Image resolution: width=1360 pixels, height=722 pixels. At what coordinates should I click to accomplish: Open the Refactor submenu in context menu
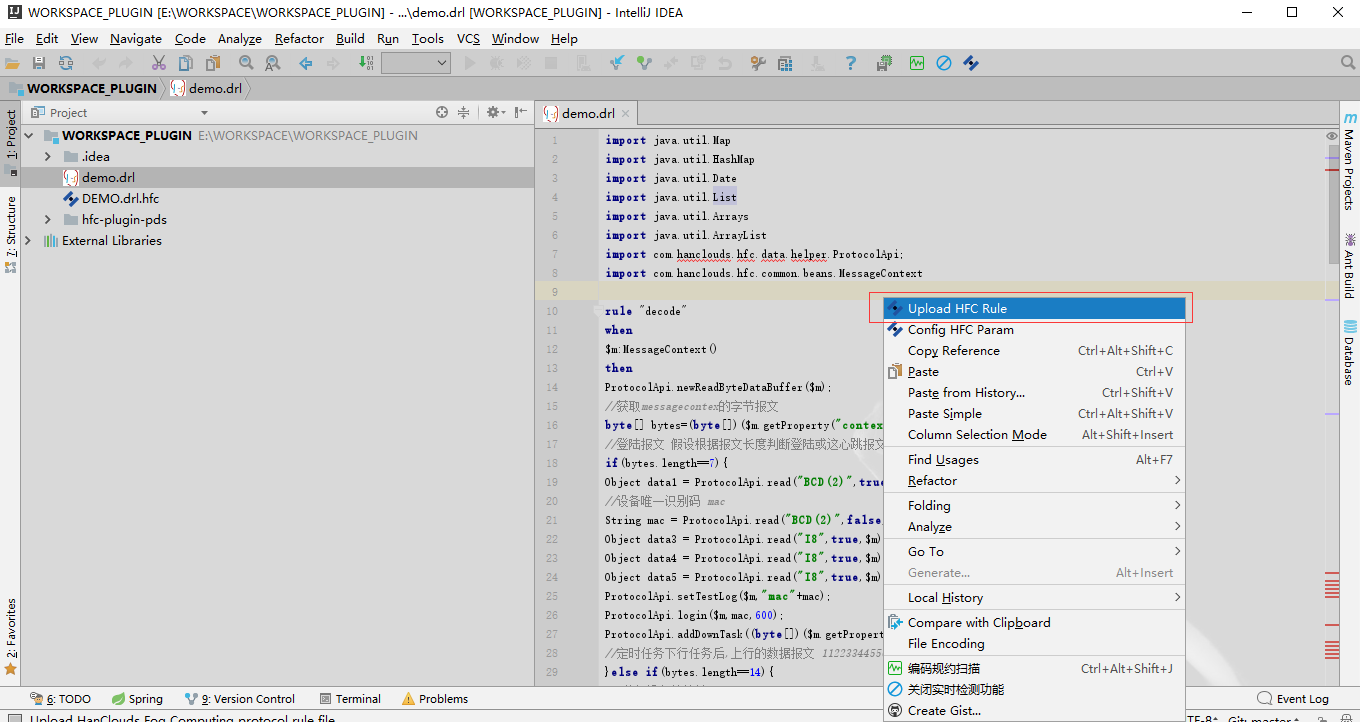point(1034,481)
